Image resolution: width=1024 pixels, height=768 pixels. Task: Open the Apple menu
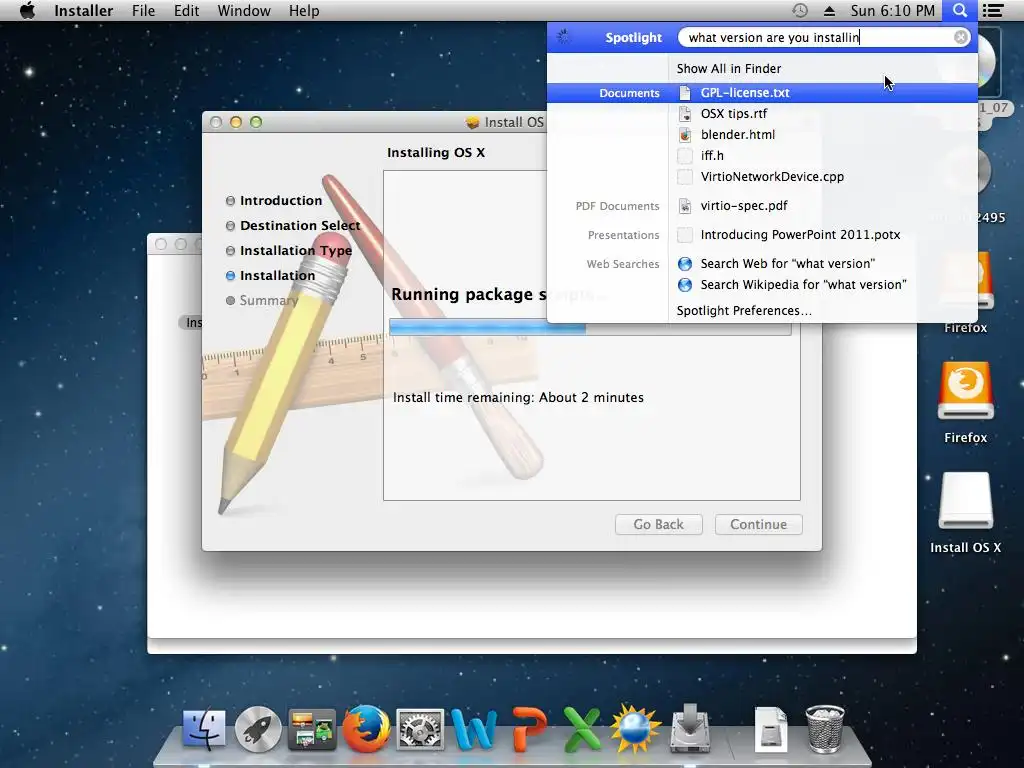(x=27, y=10)
